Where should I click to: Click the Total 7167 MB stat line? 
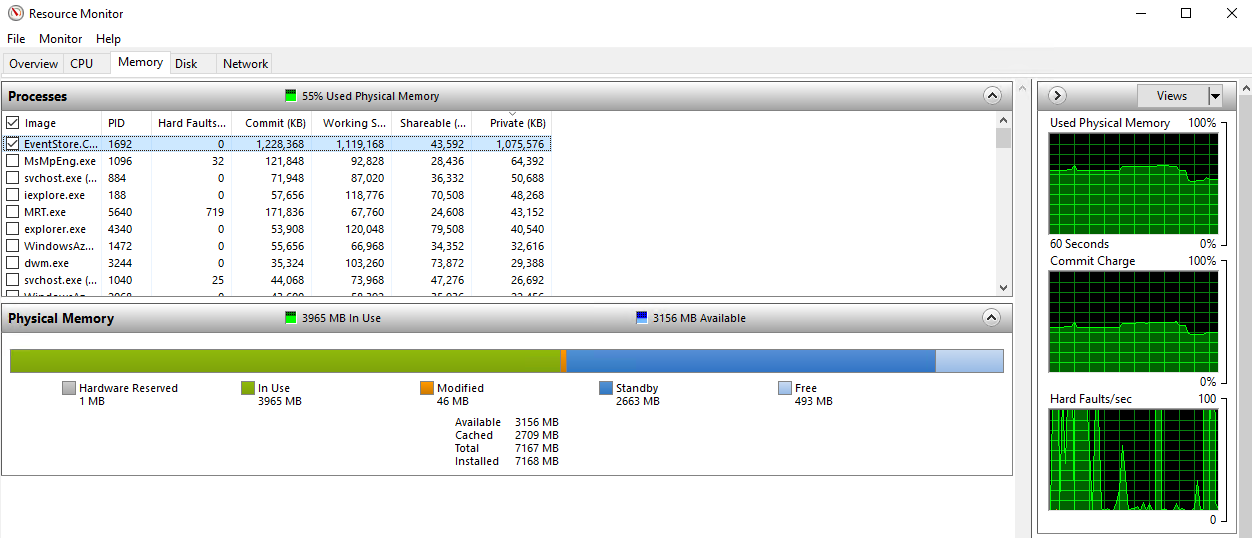click(x=507, y=448)
